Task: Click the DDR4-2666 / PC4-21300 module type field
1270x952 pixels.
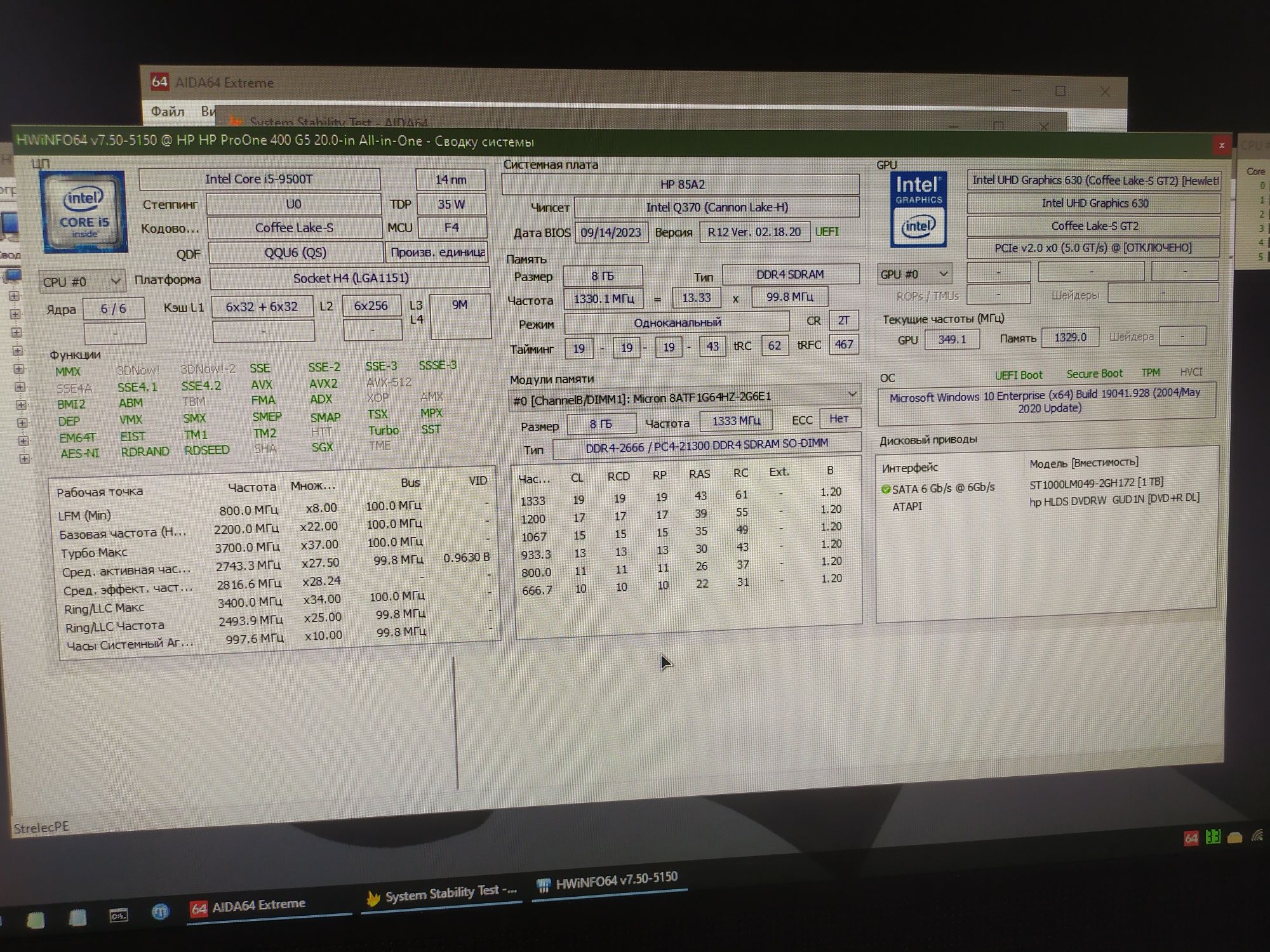Action: pyautogui.click(x=707, y=446)
